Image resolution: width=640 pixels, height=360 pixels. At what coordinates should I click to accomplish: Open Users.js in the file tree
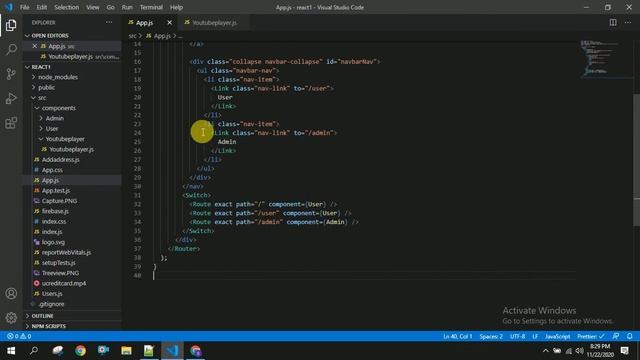click(x=52, y=293)
